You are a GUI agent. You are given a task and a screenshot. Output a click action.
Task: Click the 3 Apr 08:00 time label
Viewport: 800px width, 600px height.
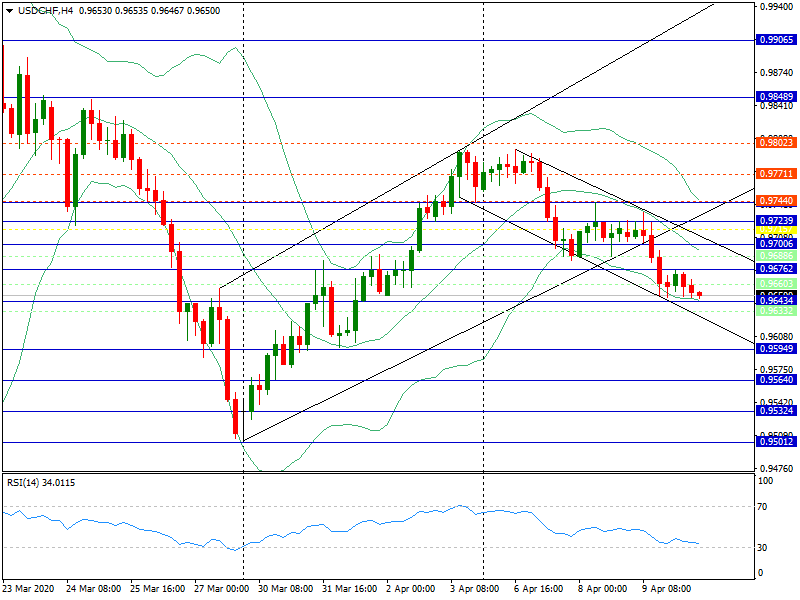[x=474, y=589]
